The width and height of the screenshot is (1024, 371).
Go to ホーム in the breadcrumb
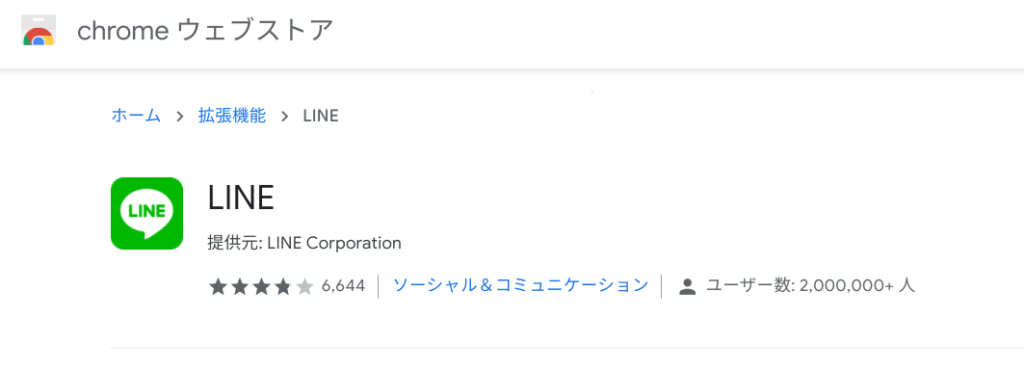pyautogui.click(x=136, y=116)
